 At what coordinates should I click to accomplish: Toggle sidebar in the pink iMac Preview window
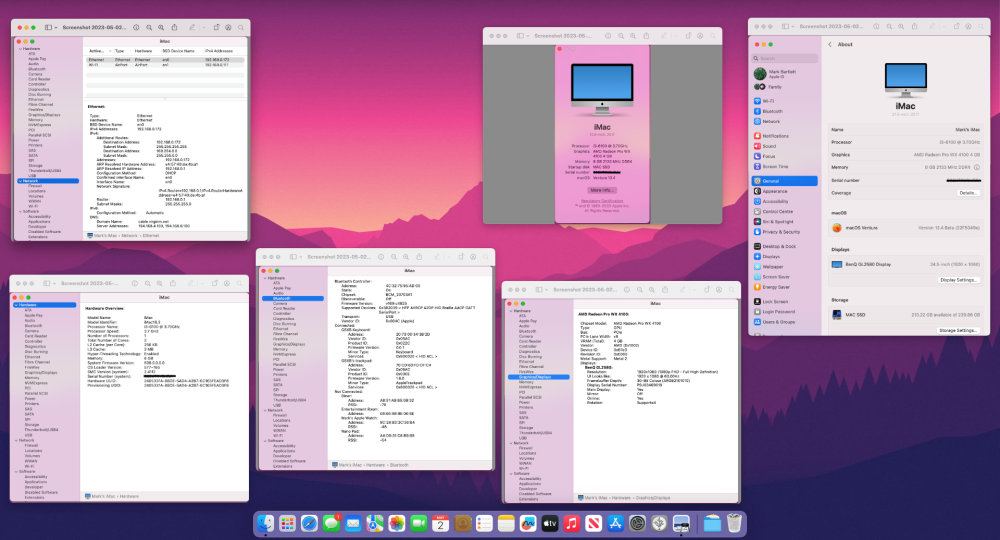[520, 36]
